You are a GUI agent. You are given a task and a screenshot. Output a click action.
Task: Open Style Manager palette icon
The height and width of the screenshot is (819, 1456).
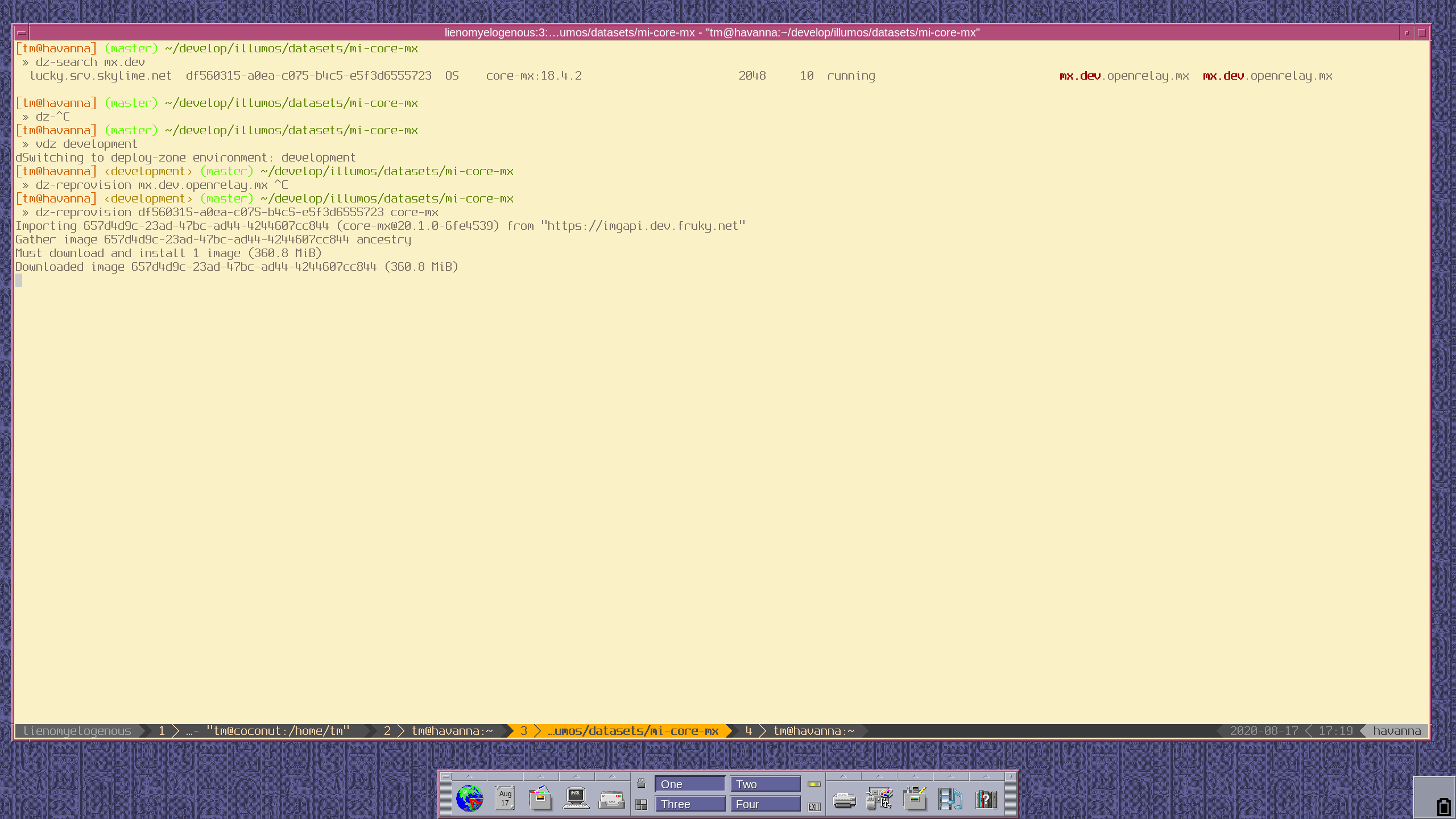(879, 799)
